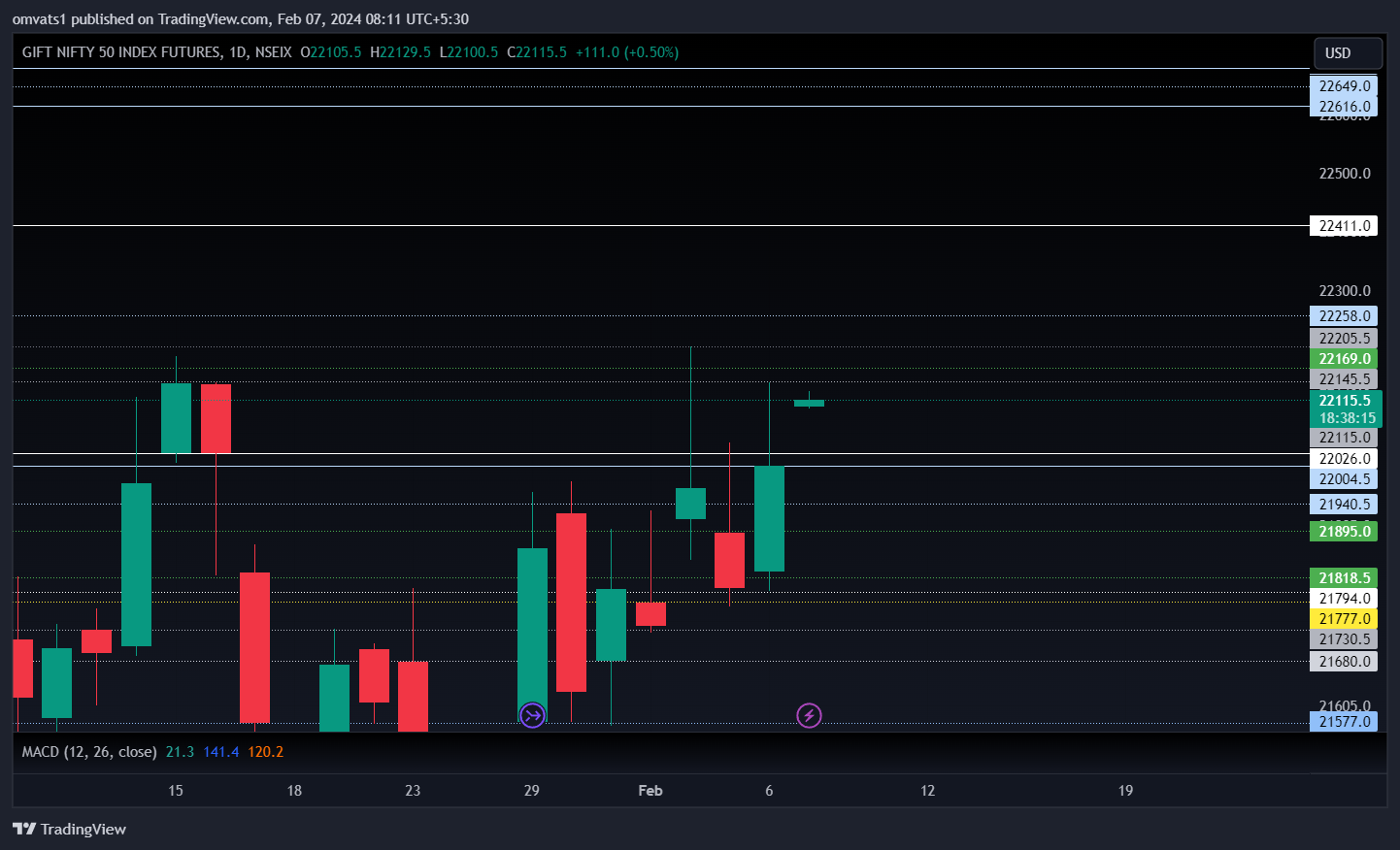
Task: Click the purple dividend/rollover arrow icon near 29
Action: (532, 716)
